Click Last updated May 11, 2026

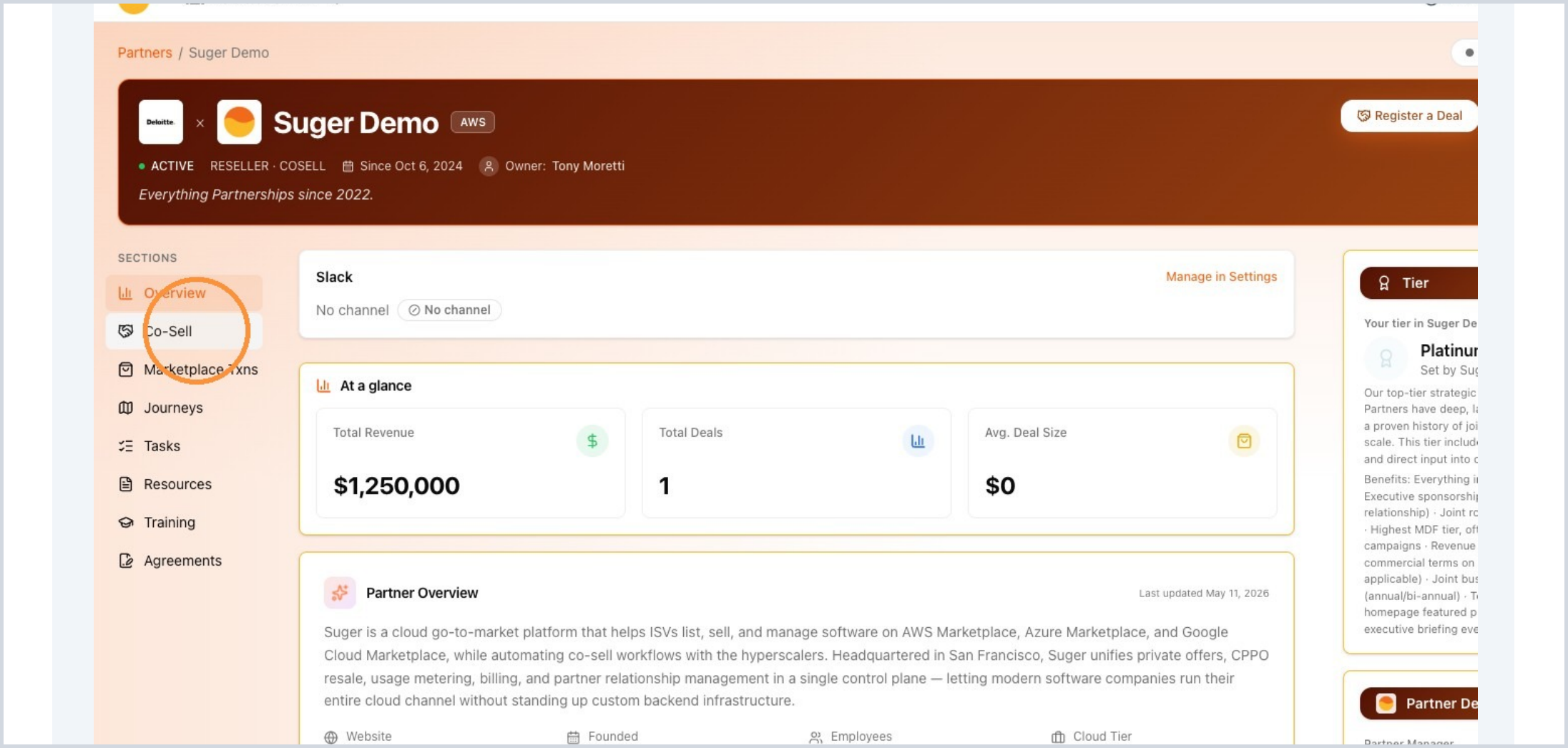(x=1204, y=594)
